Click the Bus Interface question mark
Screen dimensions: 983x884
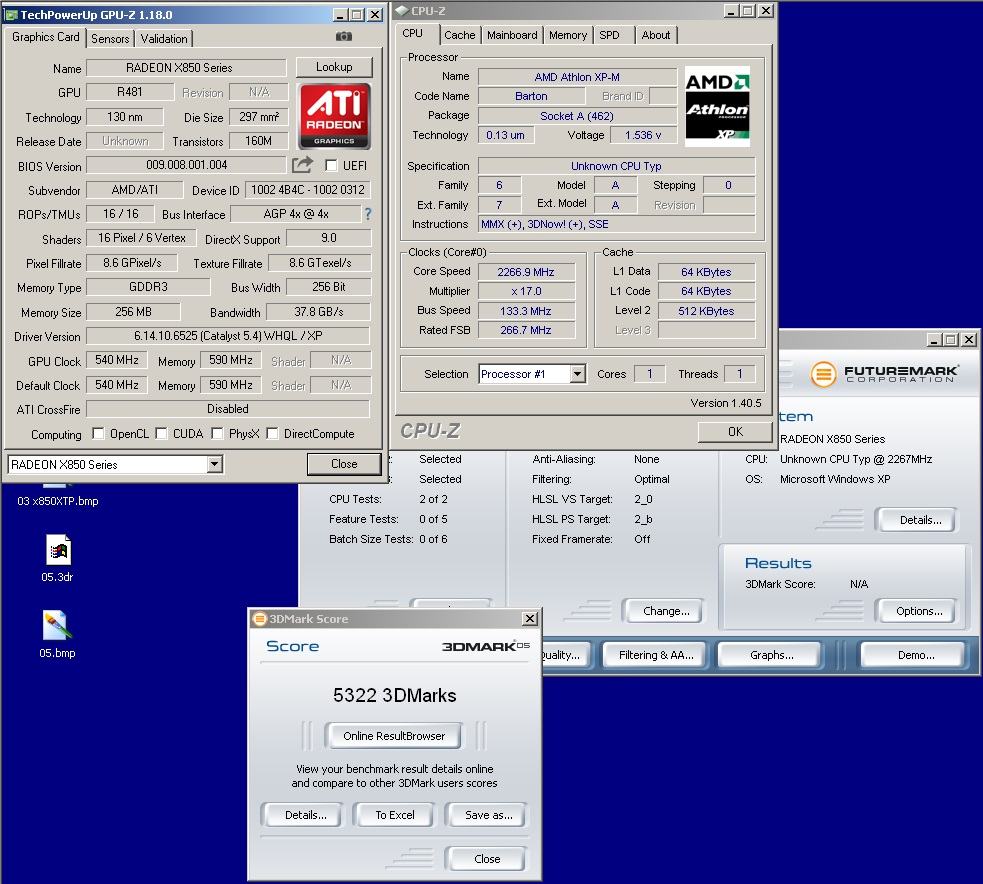[367, 214]
